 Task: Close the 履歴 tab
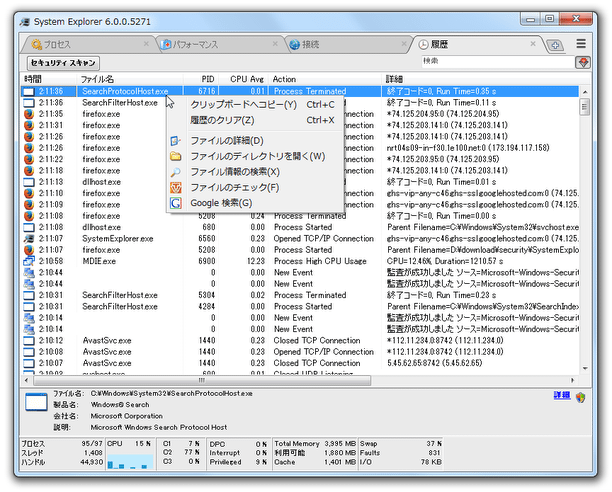(x=533, y=44)
